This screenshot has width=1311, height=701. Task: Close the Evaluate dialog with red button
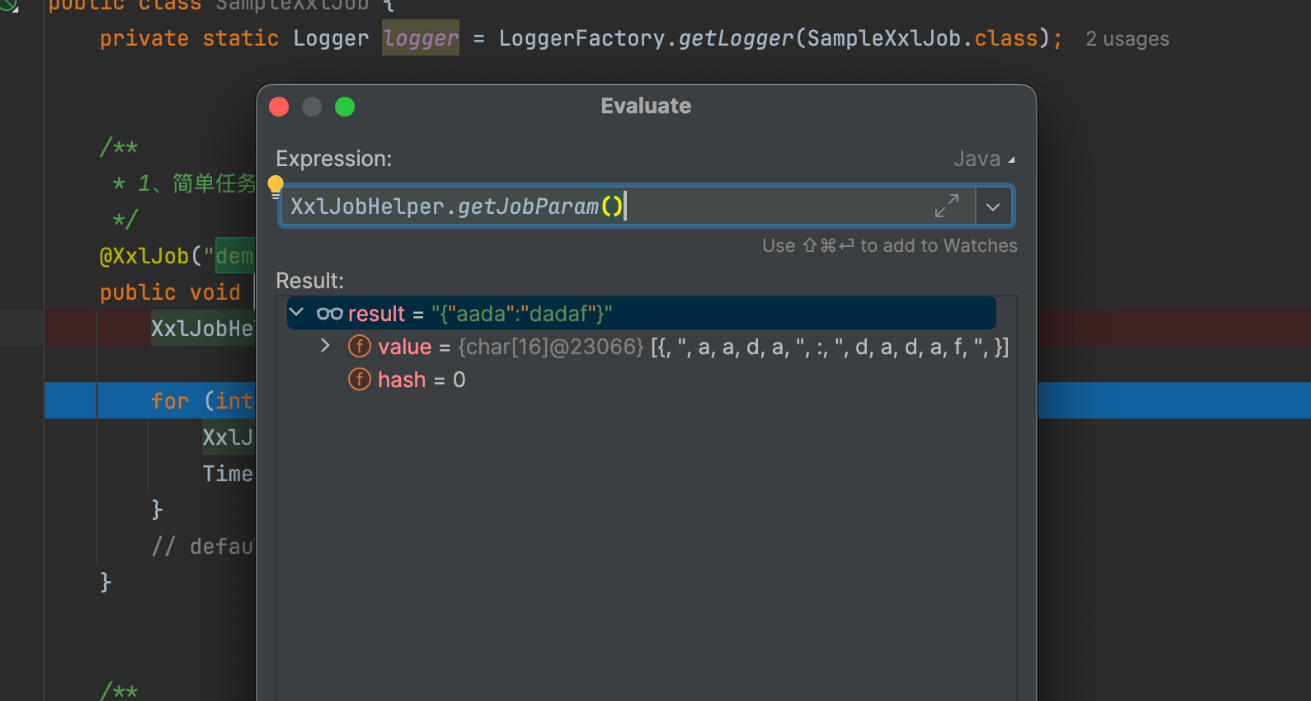(x=280, y=107)
